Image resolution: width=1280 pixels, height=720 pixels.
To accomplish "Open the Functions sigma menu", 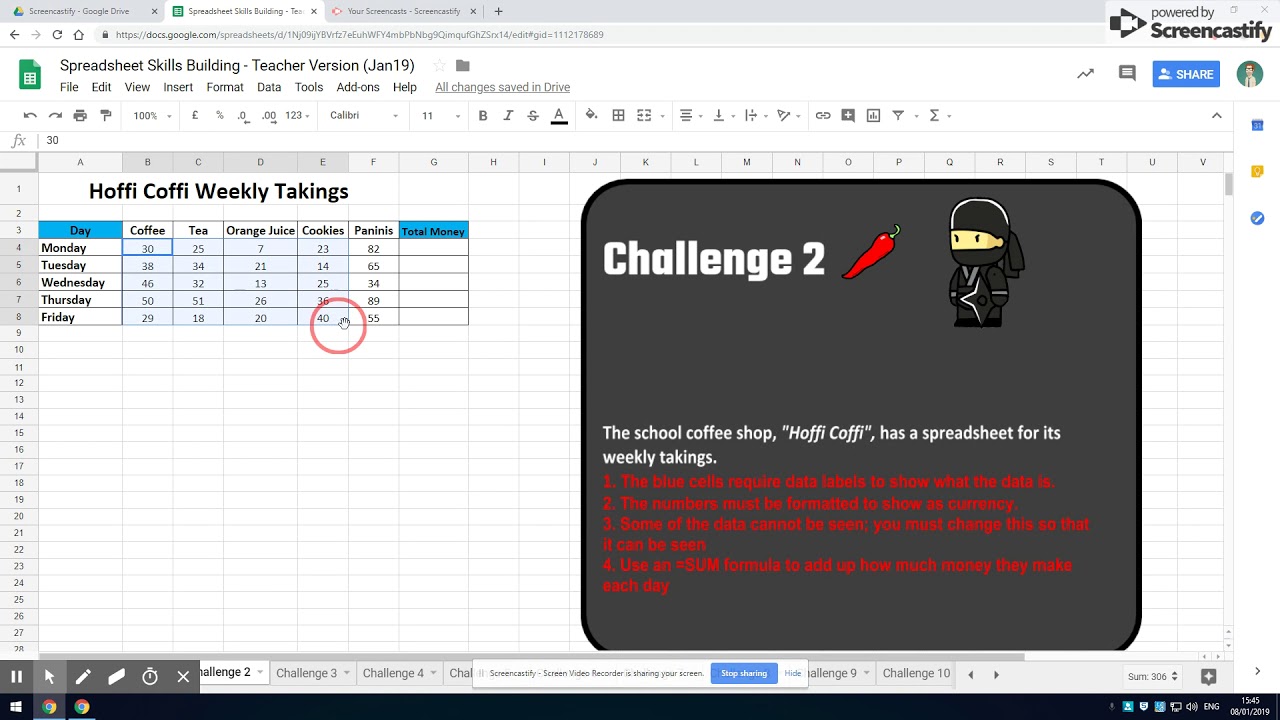I will click(x=939, y=116).
